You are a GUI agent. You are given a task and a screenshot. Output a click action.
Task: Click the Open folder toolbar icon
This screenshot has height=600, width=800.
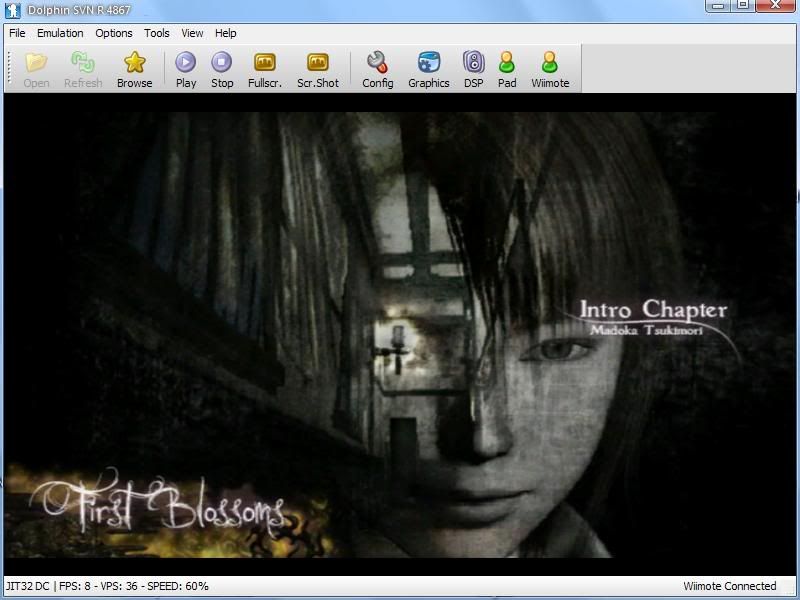click(x=36, y=62)
